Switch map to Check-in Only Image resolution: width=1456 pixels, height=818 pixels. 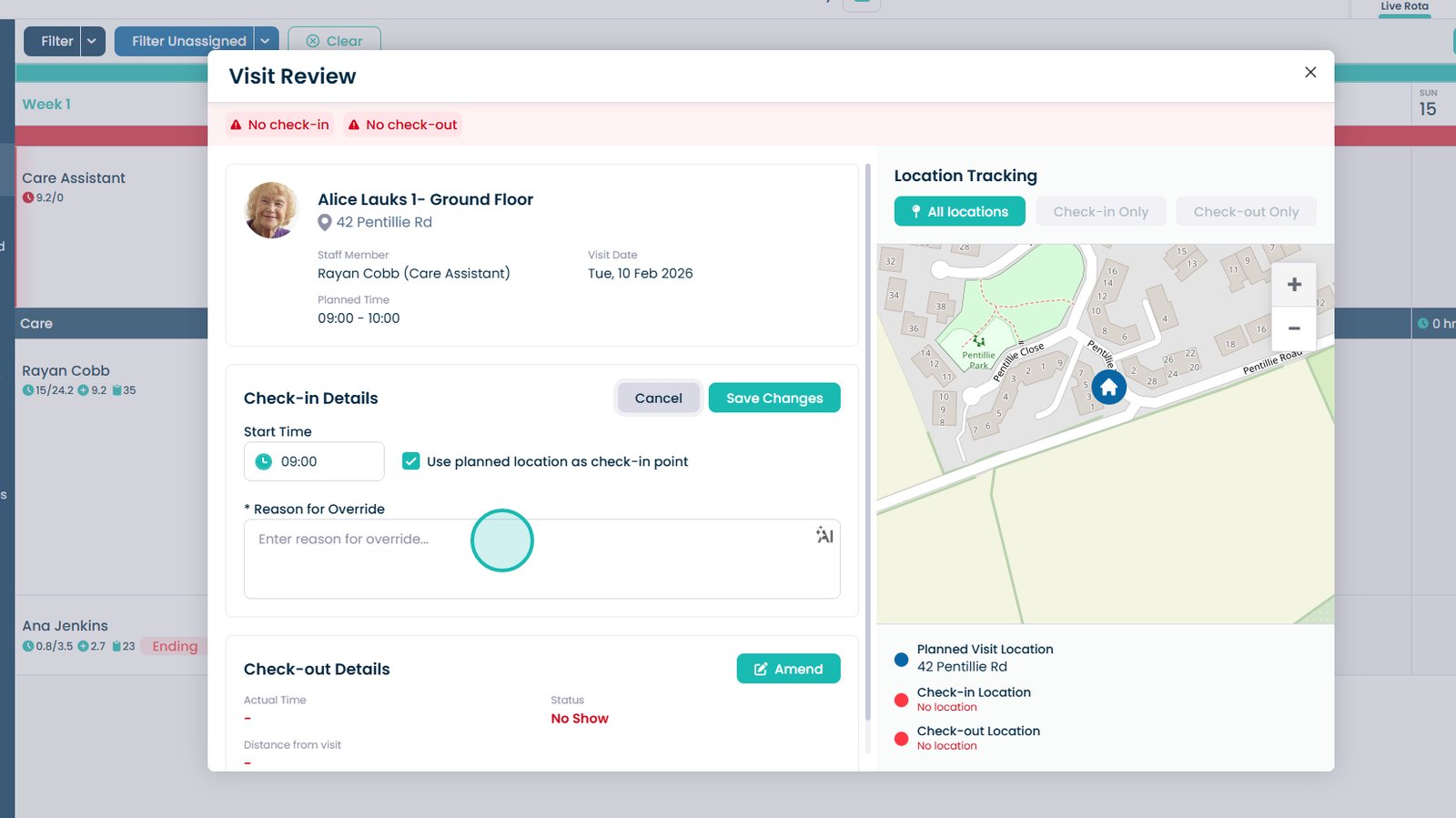(x=1100, y=212)
